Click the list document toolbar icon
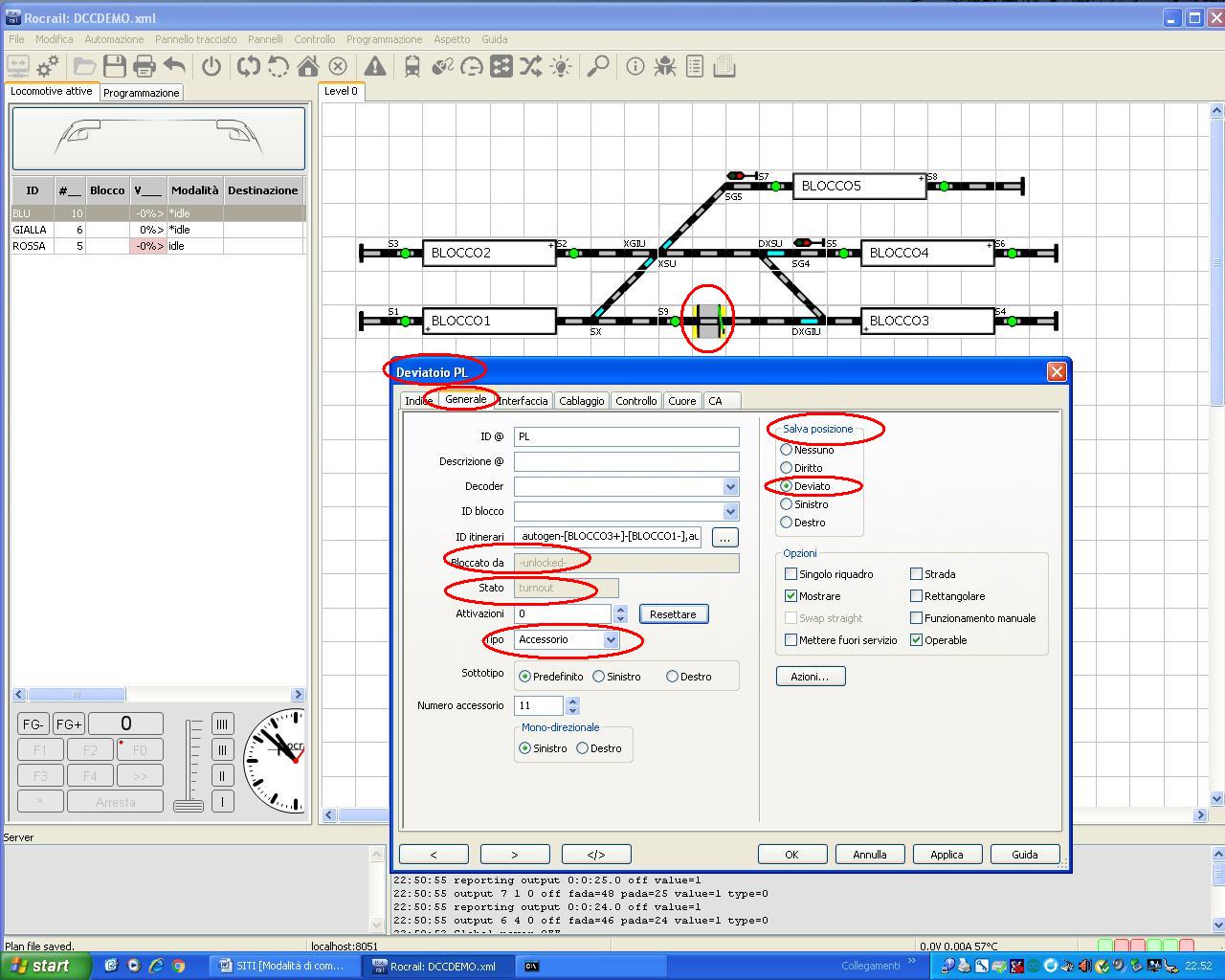Image resolution: width=1225 pixels, height=980 pixels. pos(695,66)
